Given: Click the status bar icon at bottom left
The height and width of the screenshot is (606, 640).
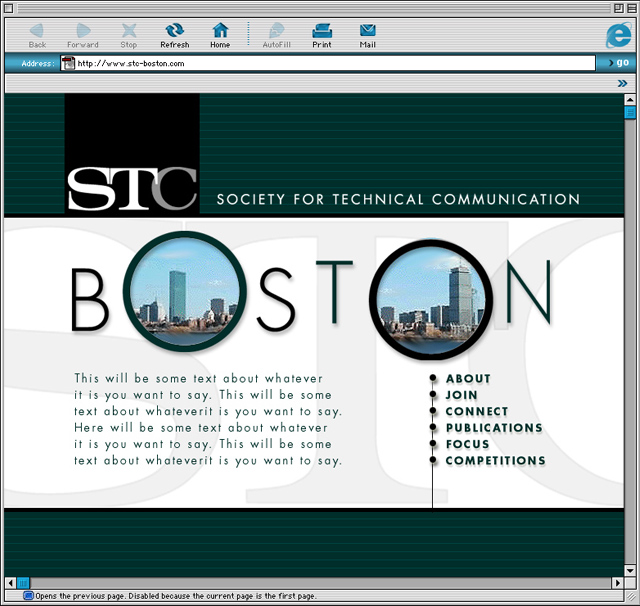Looking at the screenshot, I should coord(28,596).
